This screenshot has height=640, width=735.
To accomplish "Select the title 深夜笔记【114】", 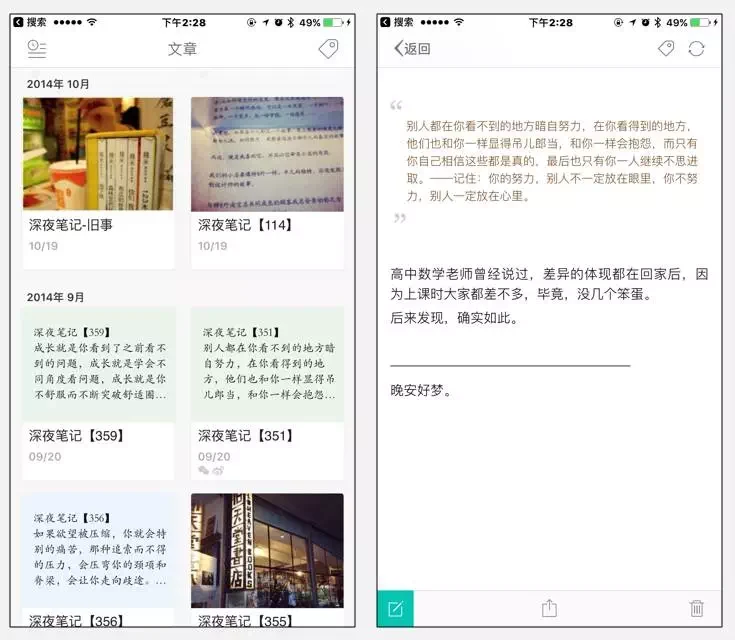I will (245, 225).
